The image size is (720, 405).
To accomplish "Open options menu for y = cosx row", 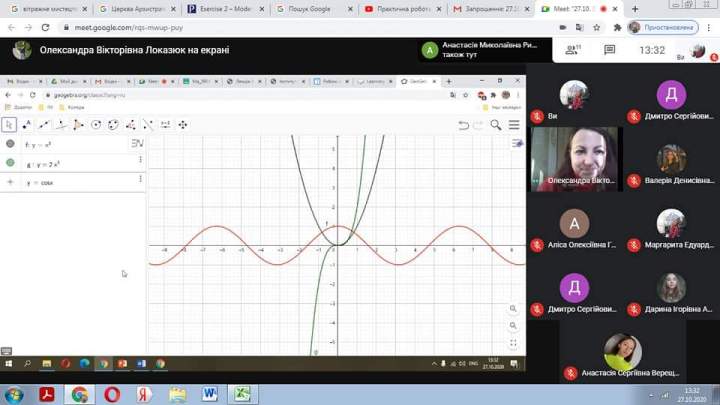I will 141,179.
